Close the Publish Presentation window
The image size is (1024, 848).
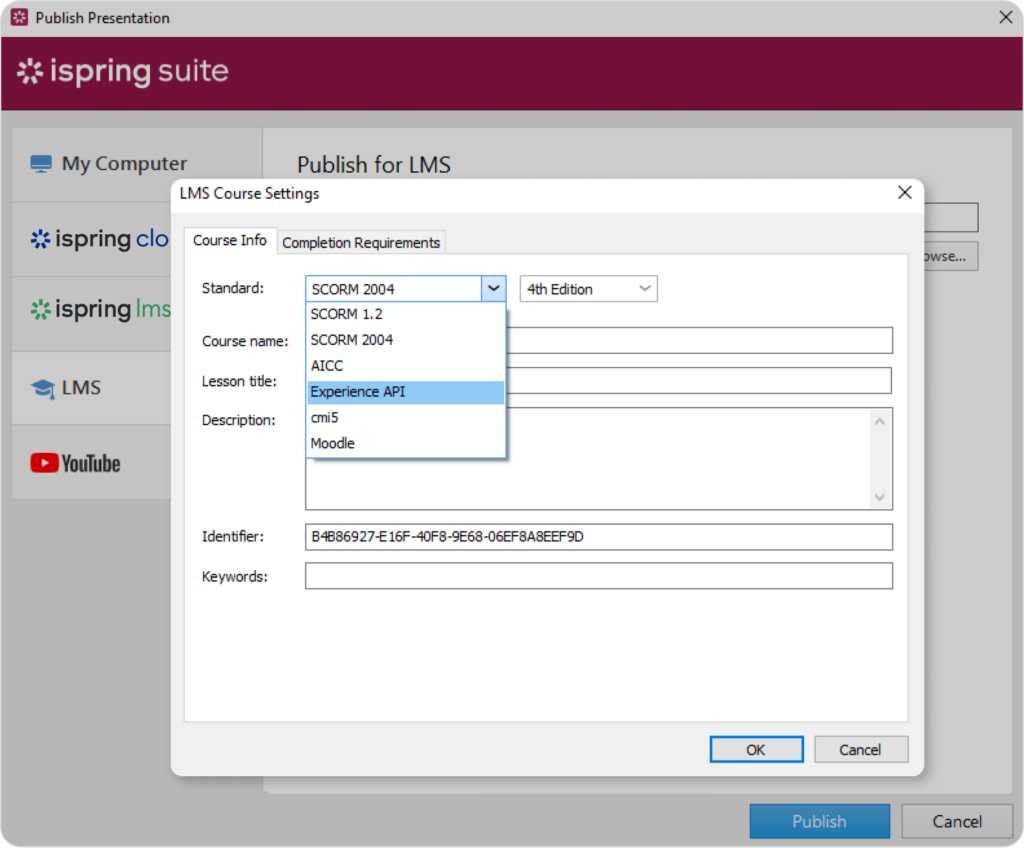point(1006,18)
